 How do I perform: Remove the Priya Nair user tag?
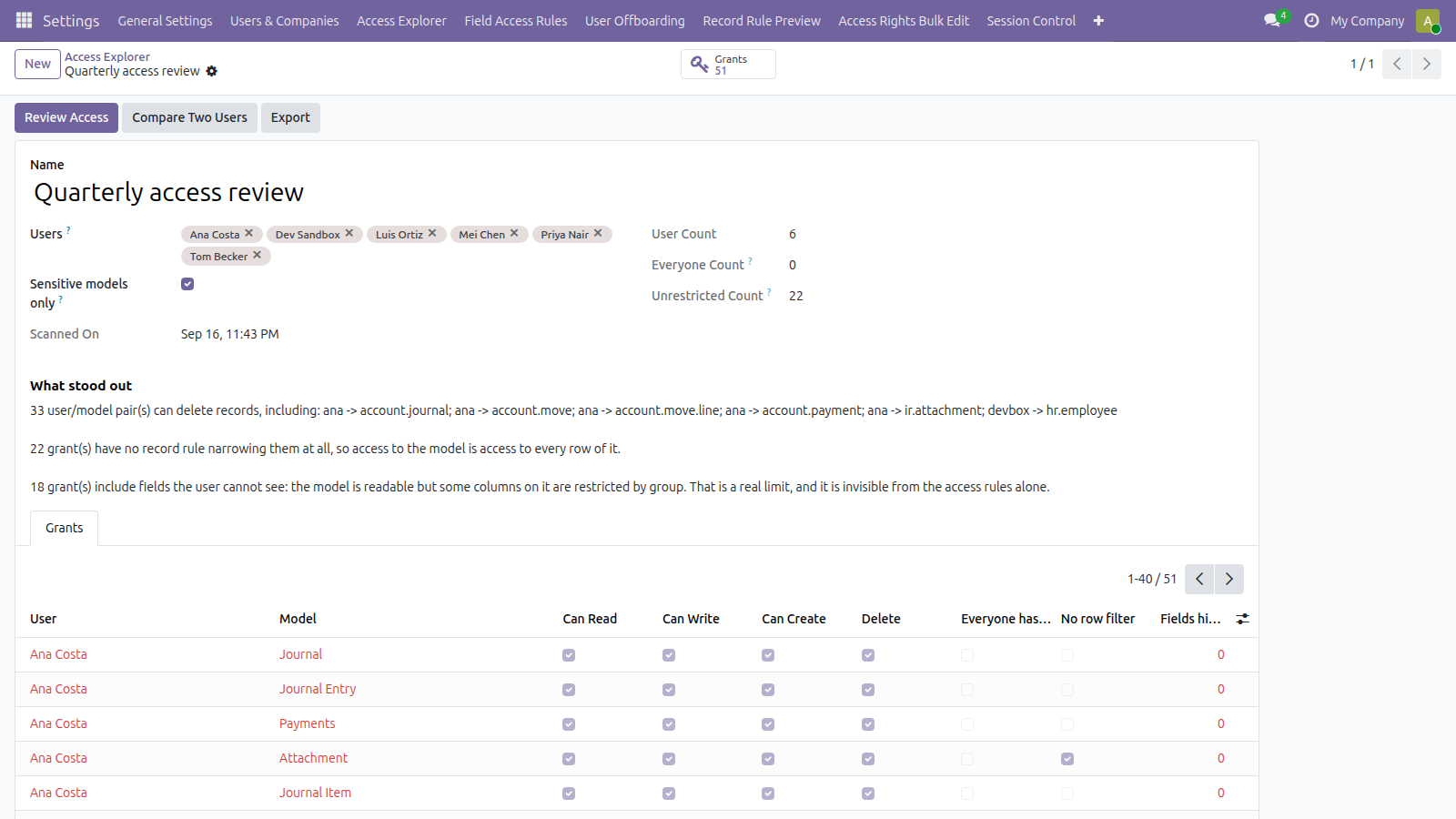(598, 233)
